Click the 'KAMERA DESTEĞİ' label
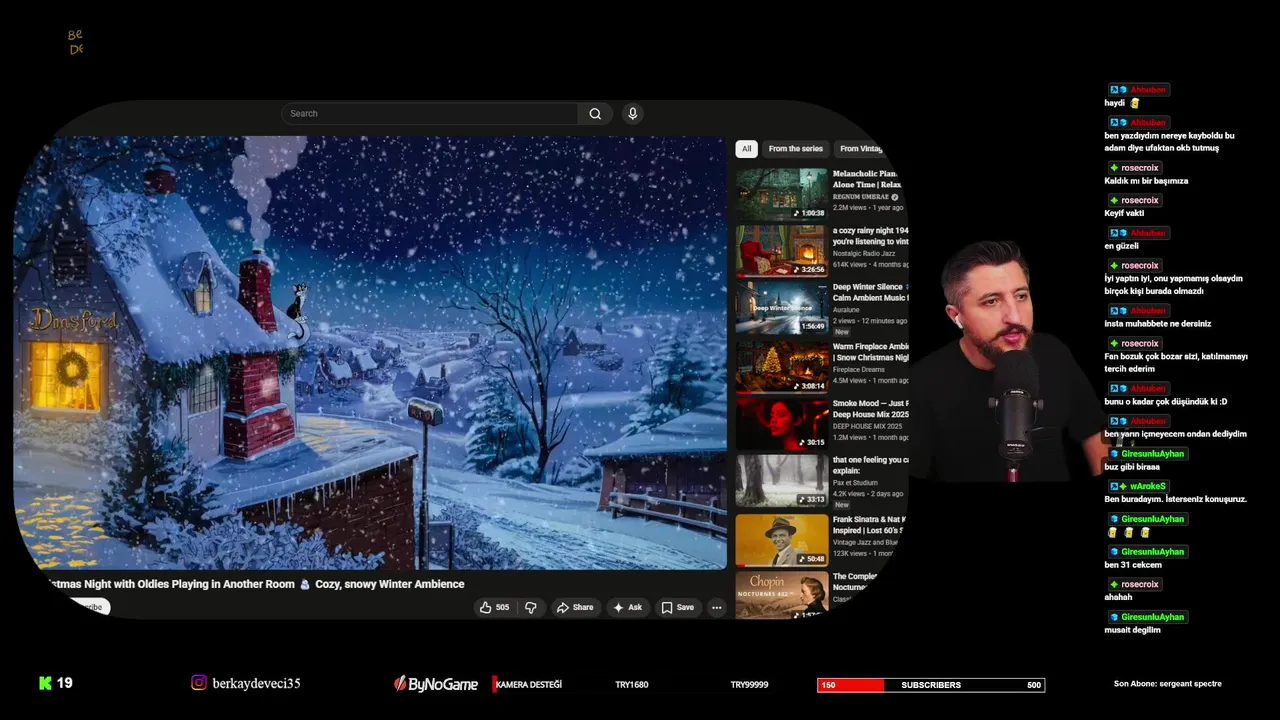The width and height of the screenshot is (1280, 720). [528, 685]
